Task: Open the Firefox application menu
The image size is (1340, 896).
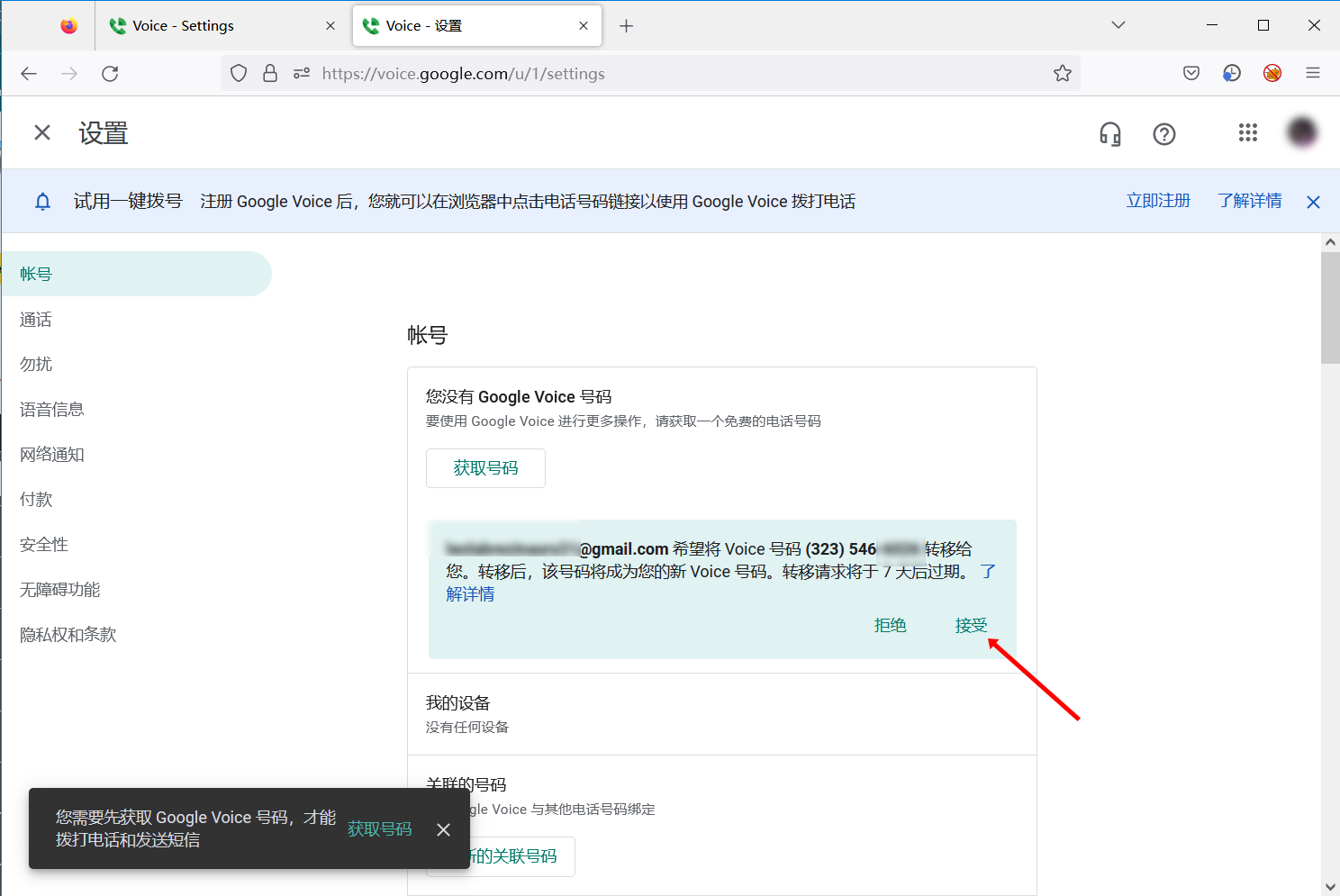Action: 1313,74
